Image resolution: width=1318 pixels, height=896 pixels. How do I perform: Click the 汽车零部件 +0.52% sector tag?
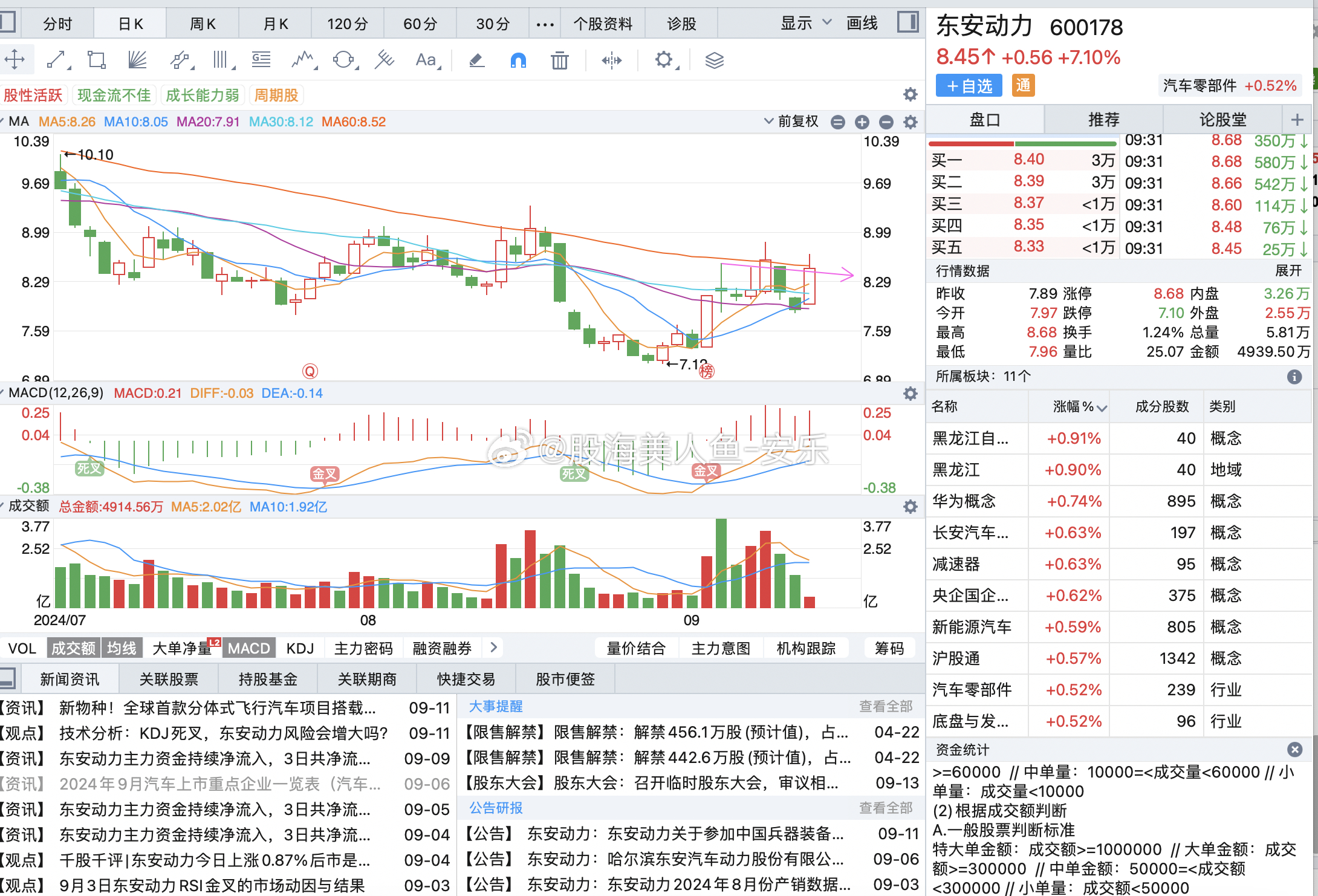click(x=1230, y=86)
